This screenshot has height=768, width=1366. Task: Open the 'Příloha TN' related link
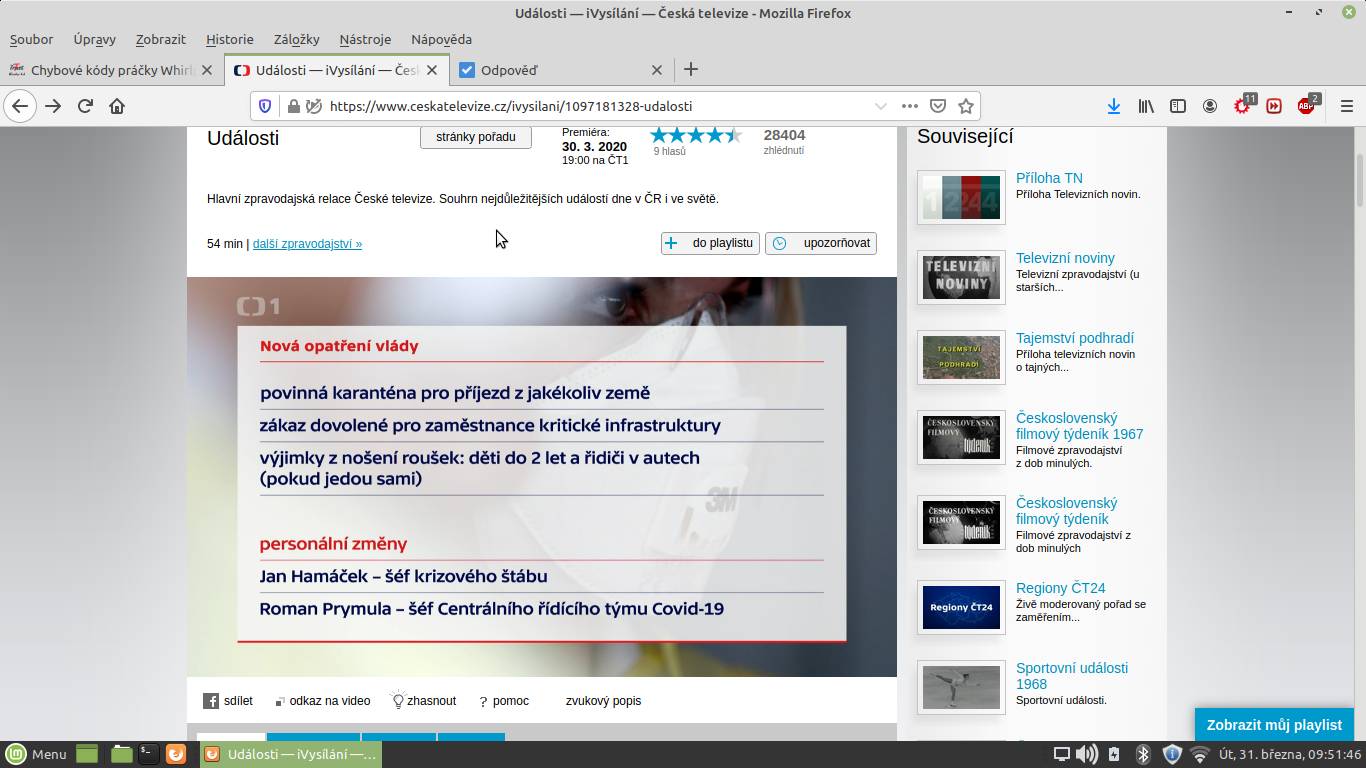tap(1049, 178)
